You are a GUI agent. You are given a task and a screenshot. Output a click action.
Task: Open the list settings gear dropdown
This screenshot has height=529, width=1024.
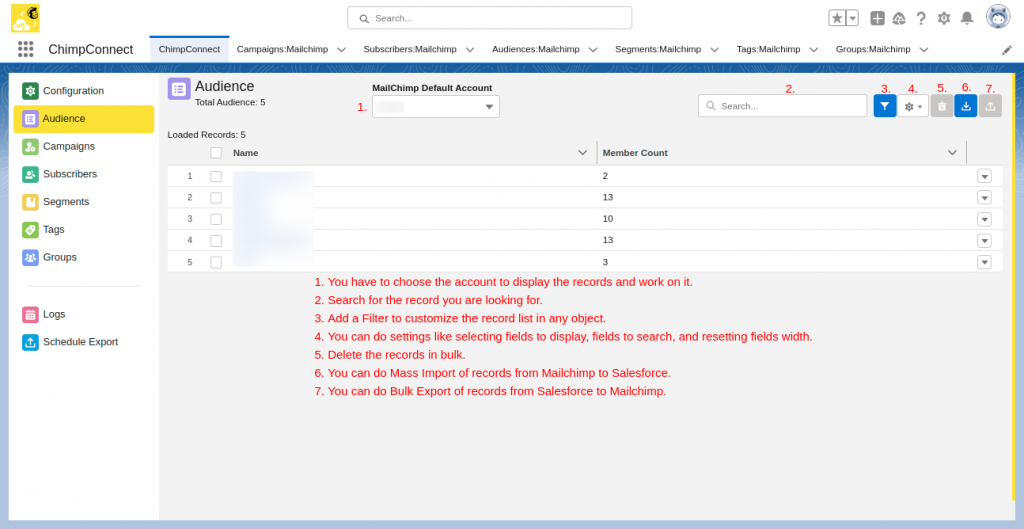coord(913,106)
